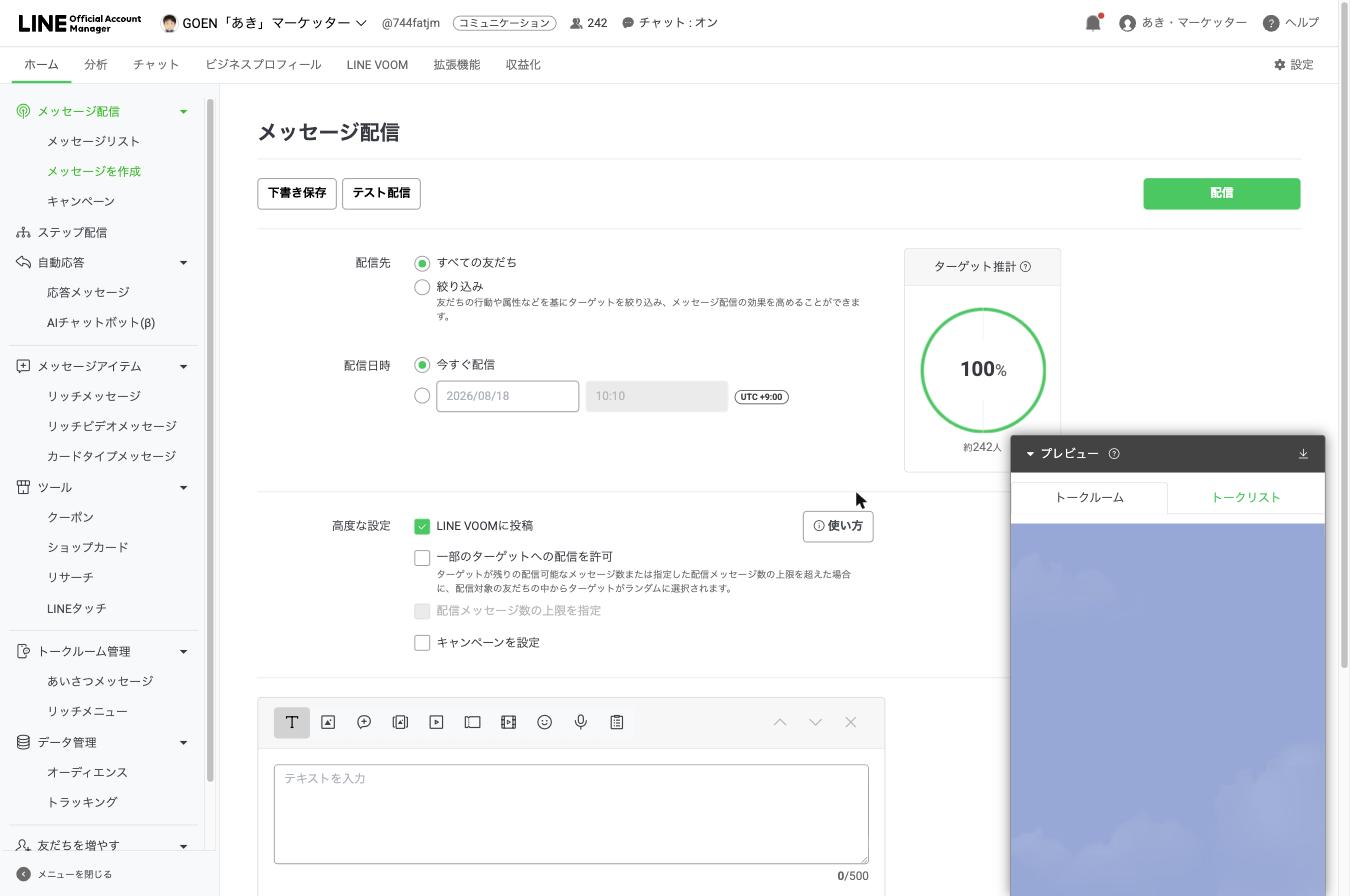The image size is (1350, 896).
Task: Open the 拡張機能 tab
Action: [x=456, y=64]
